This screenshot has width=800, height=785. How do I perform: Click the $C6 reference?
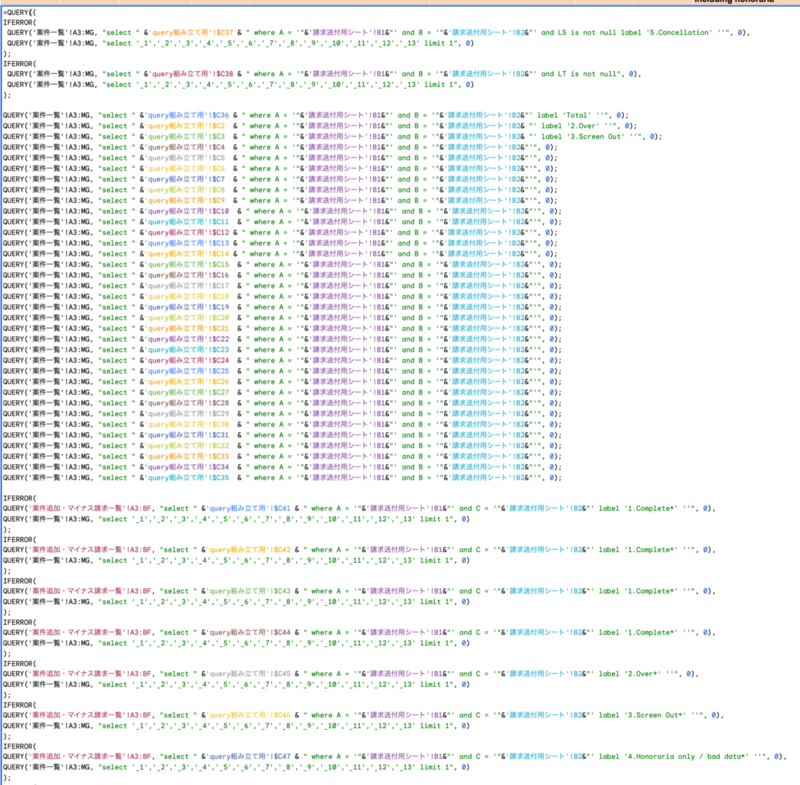coord(216,169)
